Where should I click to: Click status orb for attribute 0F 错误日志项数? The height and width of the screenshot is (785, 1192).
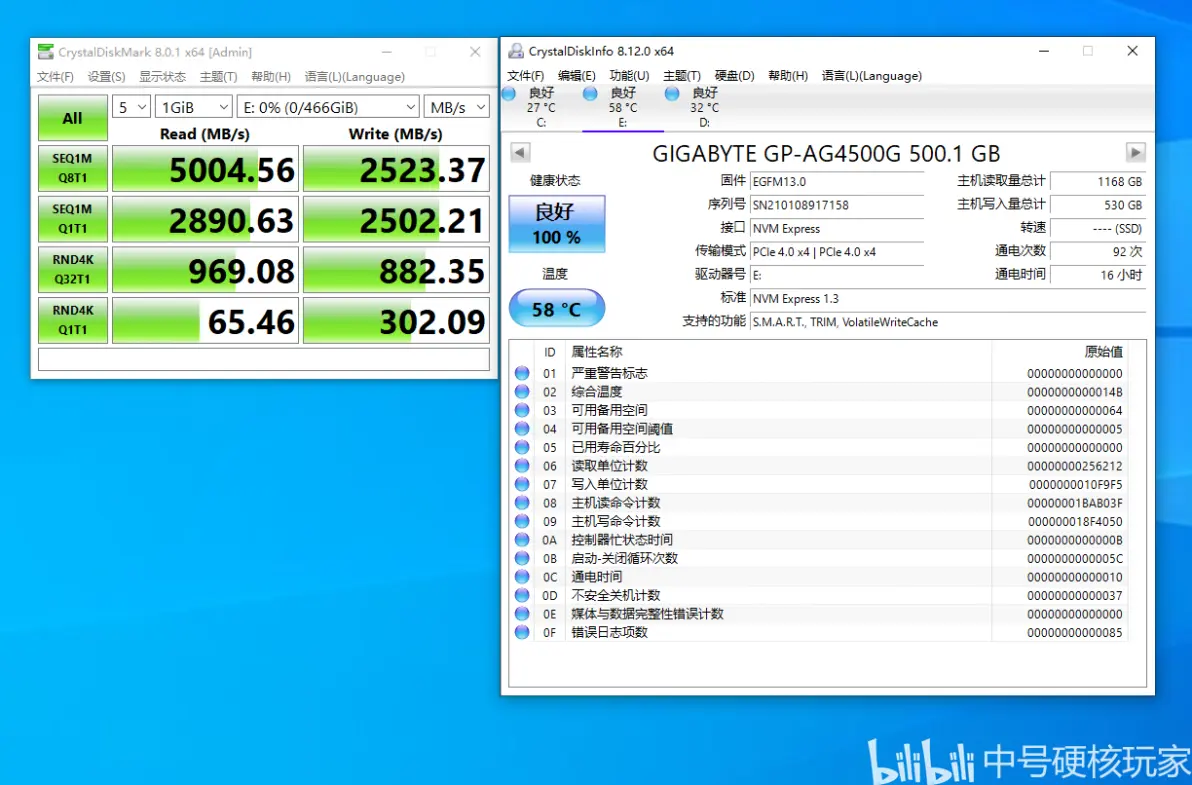click(x=522, y=632)
